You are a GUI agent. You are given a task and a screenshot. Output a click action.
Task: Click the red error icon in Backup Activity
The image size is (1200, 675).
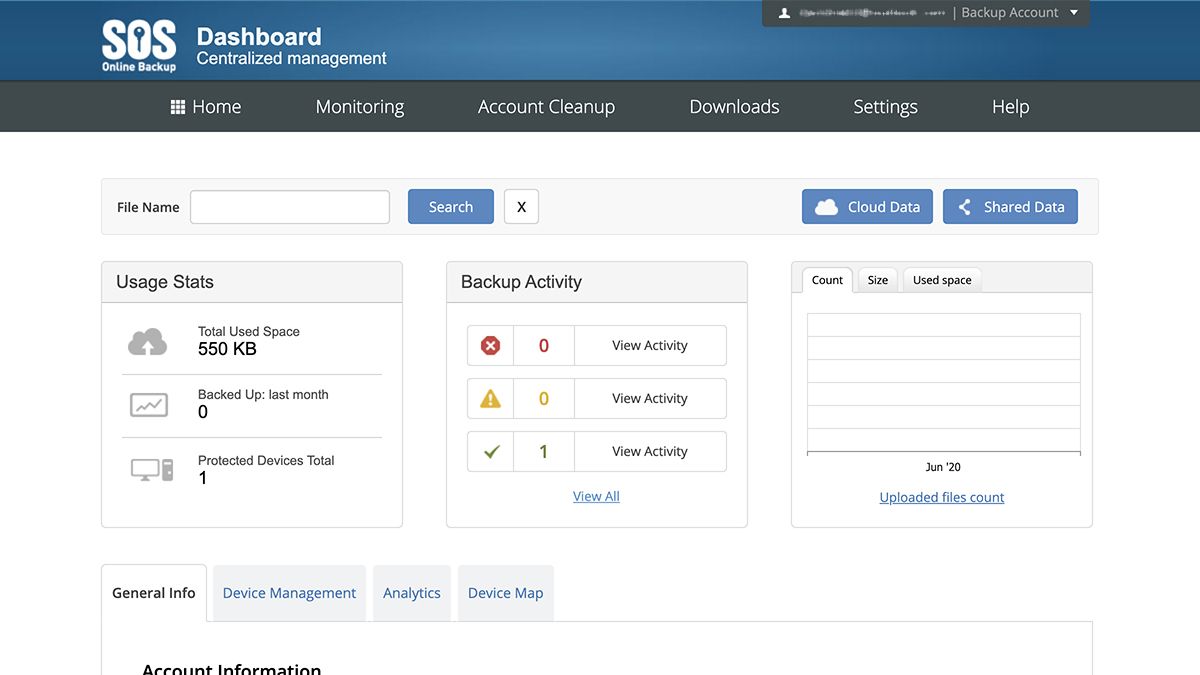click(490, 345)
